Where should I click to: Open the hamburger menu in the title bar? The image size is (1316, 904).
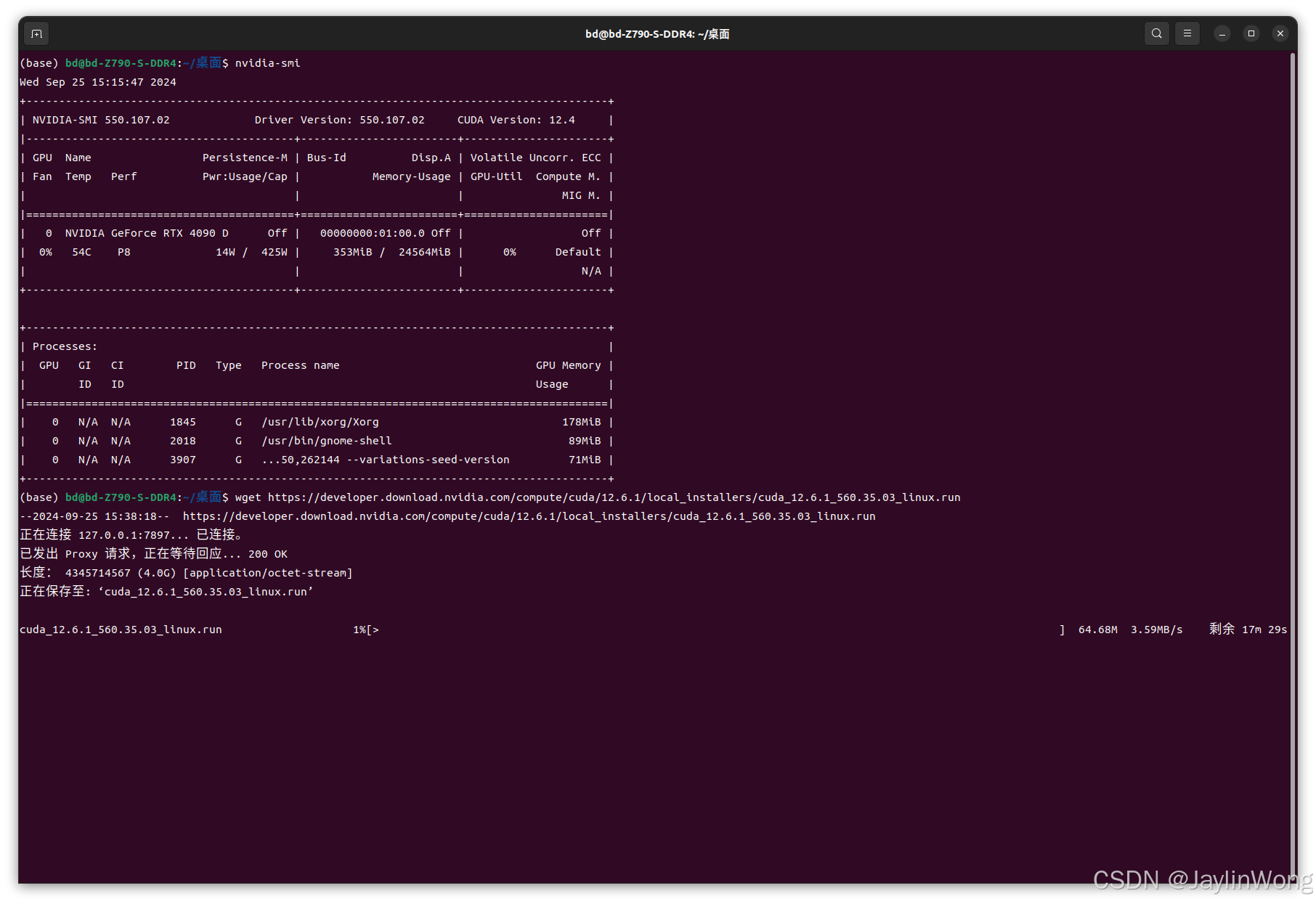1187,33
